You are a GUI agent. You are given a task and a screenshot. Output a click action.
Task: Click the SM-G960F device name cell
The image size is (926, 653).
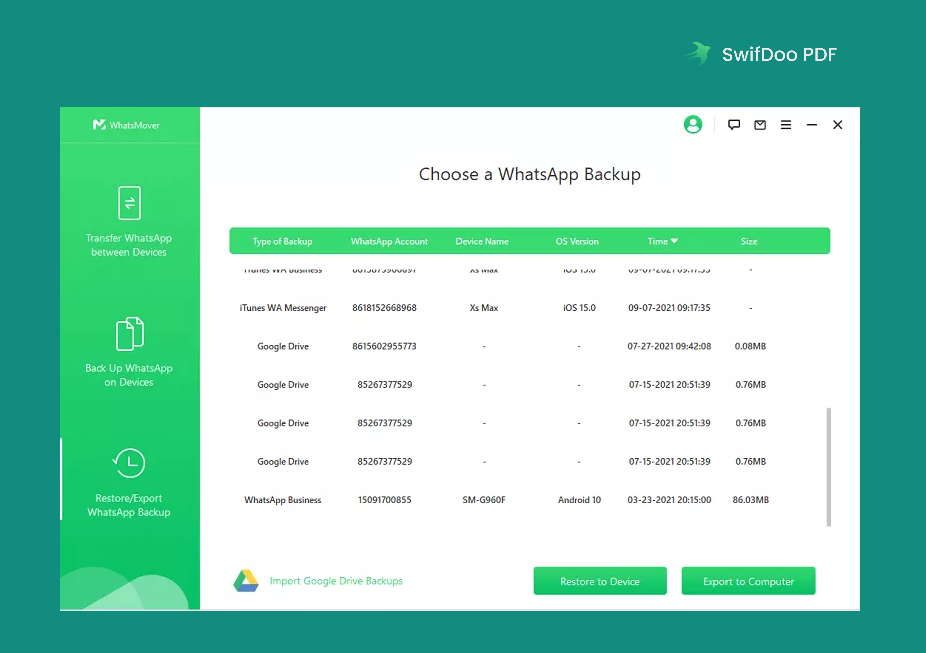click(x=484, y=499)
